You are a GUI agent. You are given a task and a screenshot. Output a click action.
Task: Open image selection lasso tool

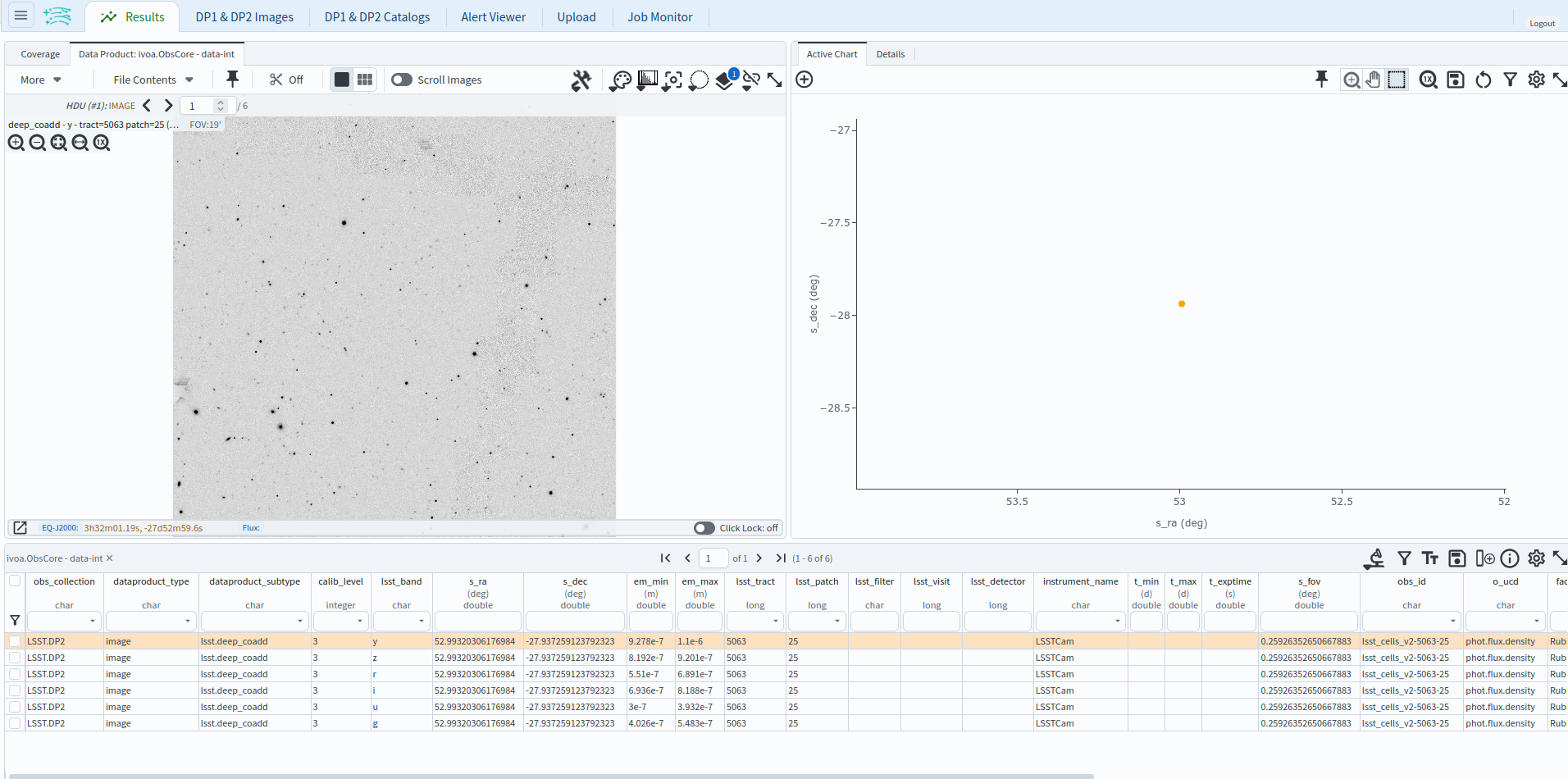[699, 80]
